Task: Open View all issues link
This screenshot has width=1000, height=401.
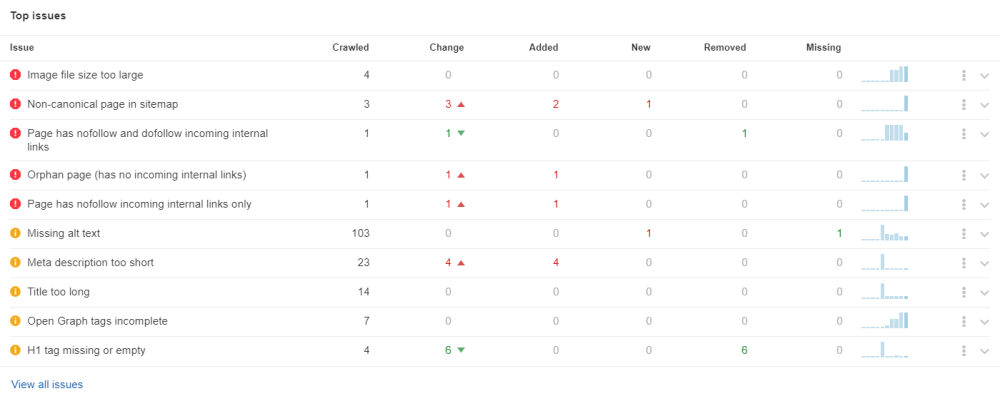Action: 47,384
